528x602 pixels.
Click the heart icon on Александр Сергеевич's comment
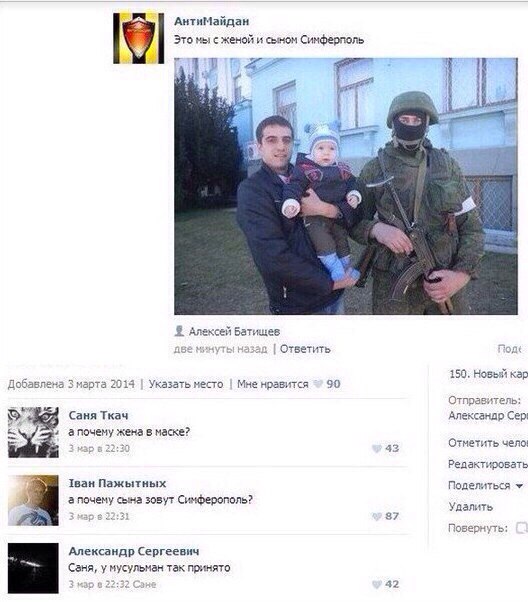tap(377, 584)
